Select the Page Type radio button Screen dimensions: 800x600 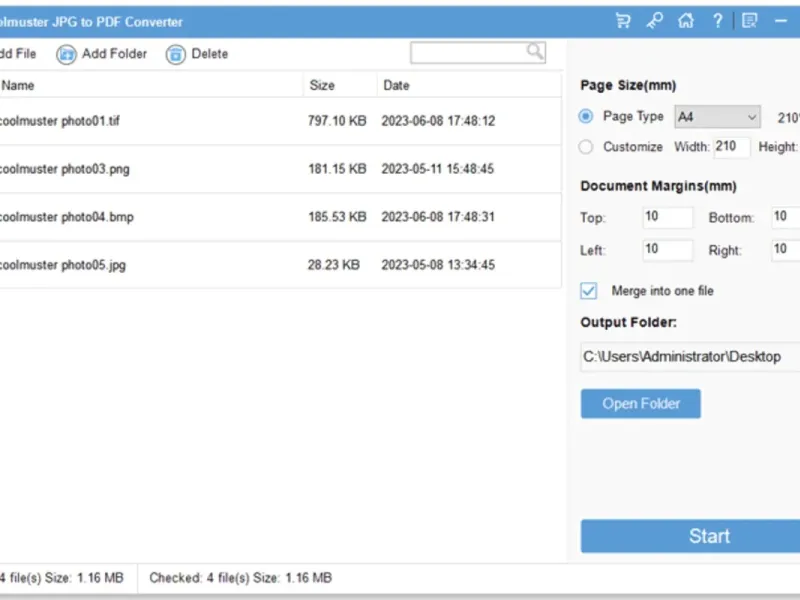pos(586,116)
